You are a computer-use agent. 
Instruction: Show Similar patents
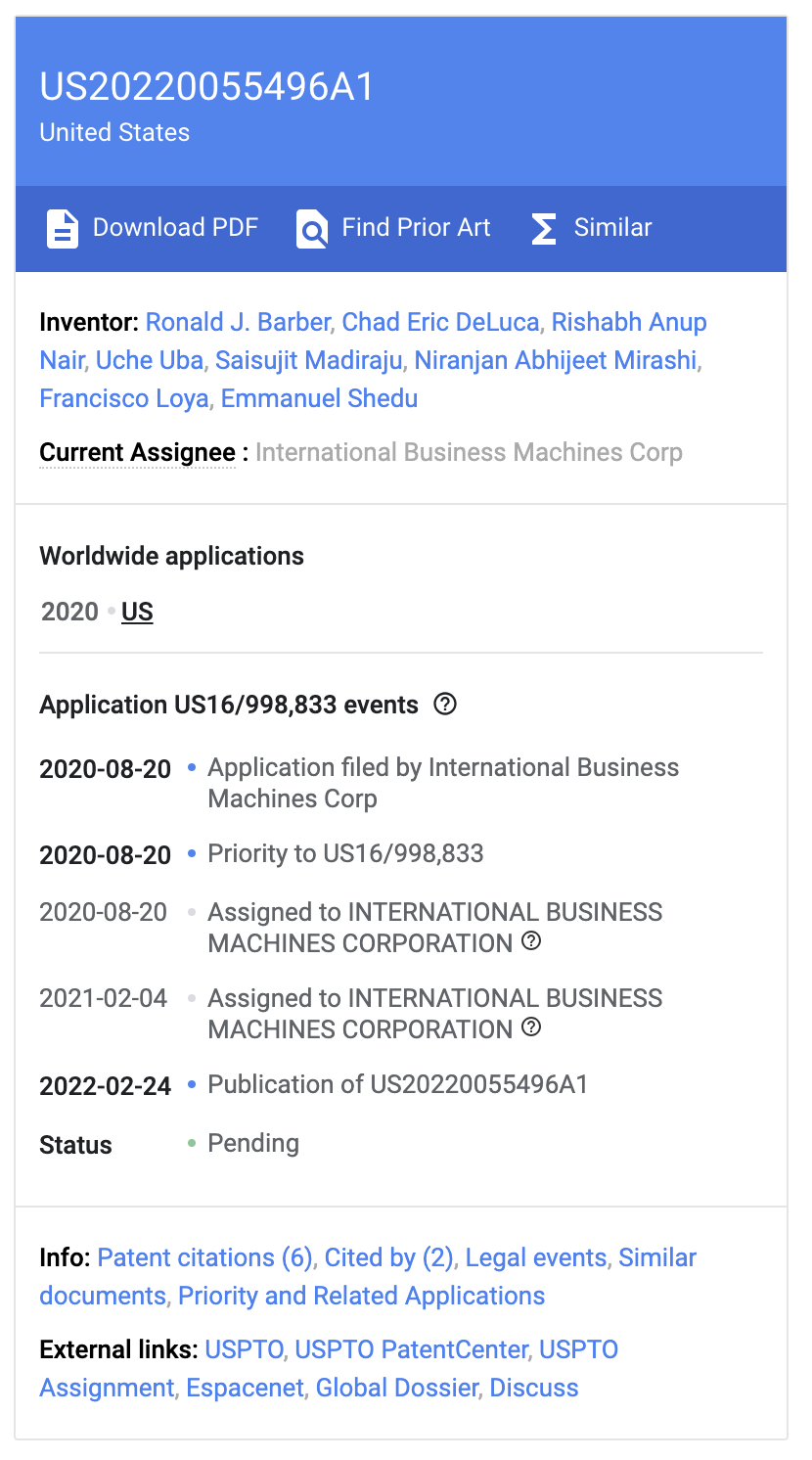[x=591, y=228]
